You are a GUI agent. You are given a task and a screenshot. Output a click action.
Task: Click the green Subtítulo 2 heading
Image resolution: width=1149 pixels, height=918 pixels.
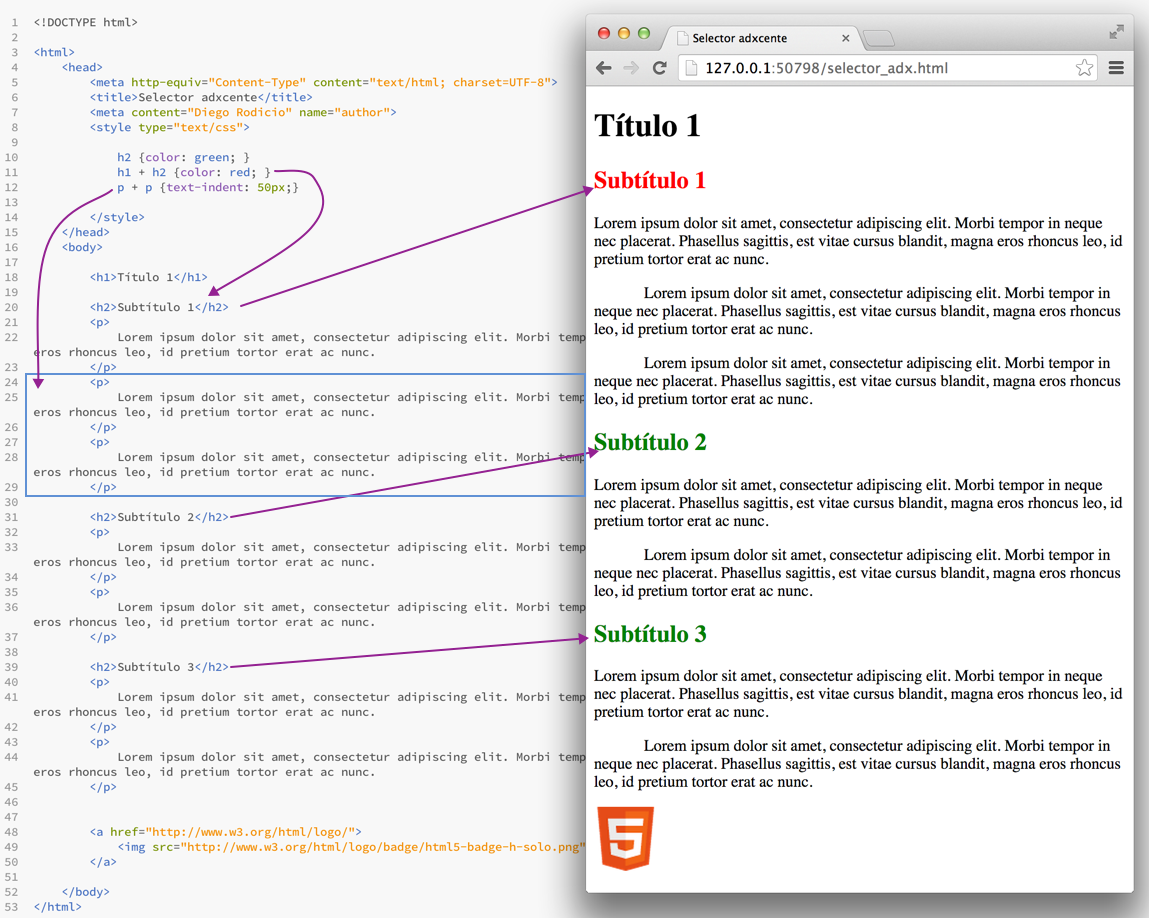pos(650,442)
